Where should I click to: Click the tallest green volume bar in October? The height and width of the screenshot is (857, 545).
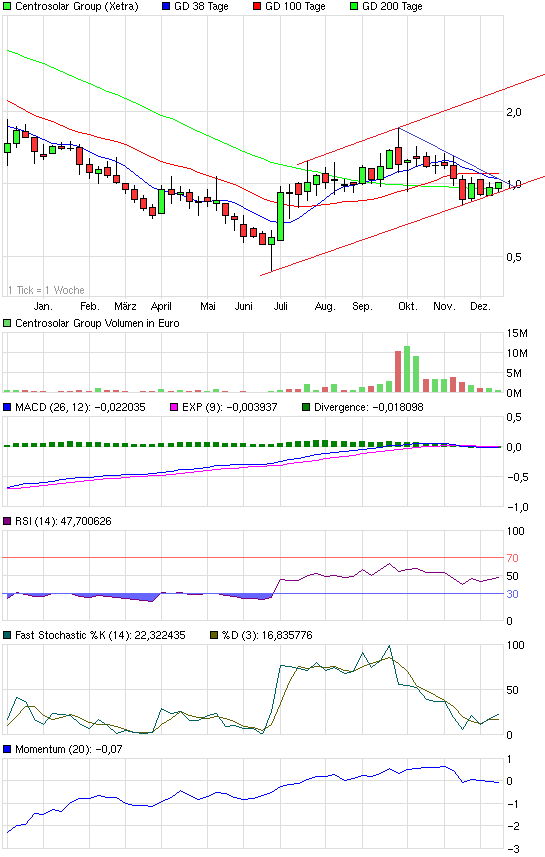[x=407, y=369]
